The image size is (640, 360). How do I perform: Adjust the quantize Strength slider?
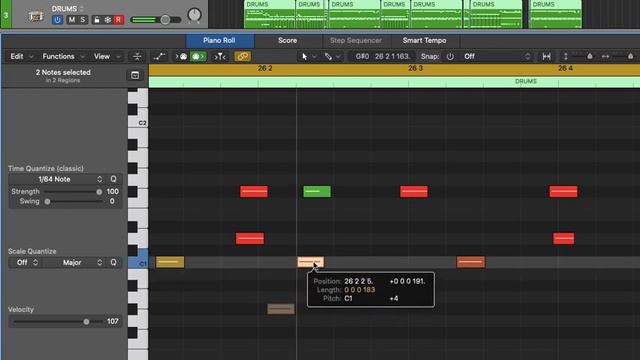[x=99, y=191]
